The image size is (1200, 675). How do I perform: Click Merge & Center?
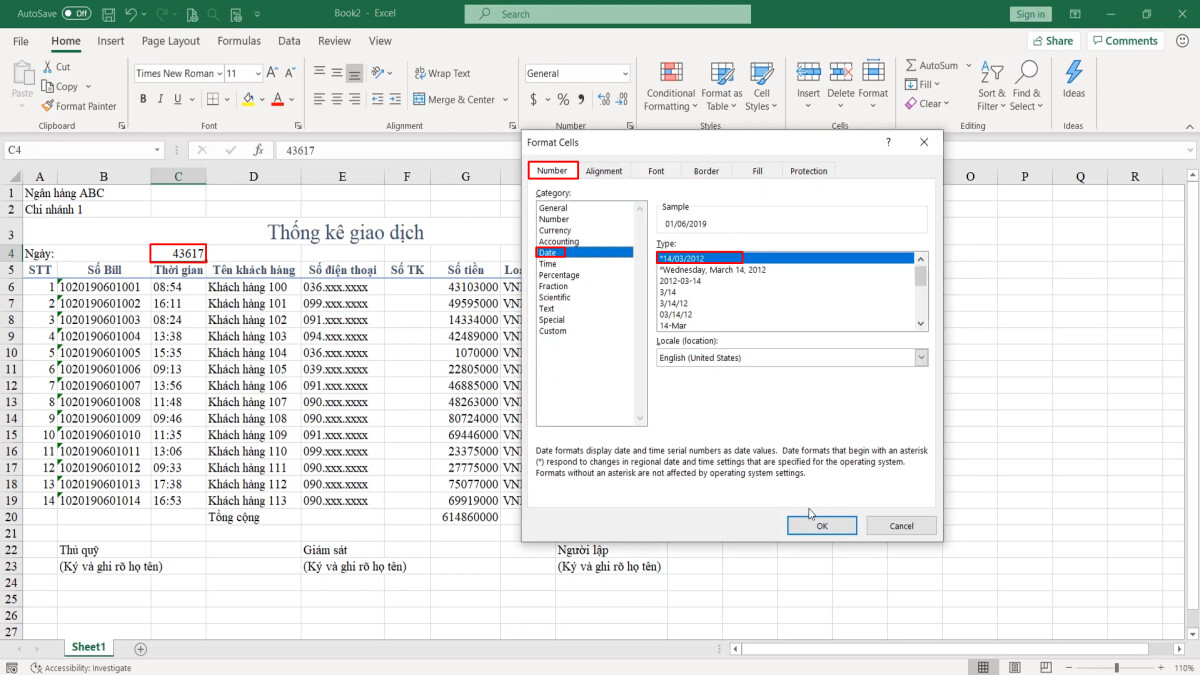(455, 99)
